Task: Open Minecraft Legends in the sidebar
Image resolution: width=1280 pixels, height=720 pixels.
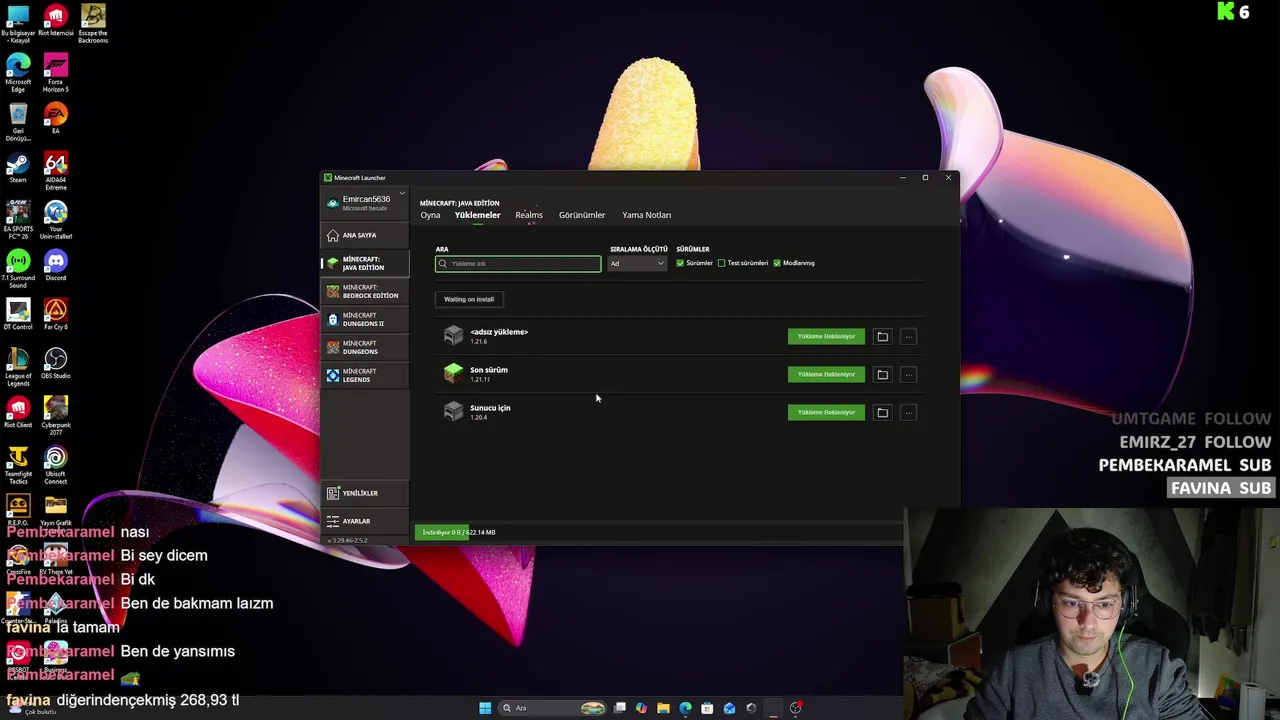Action: [365, 375]
